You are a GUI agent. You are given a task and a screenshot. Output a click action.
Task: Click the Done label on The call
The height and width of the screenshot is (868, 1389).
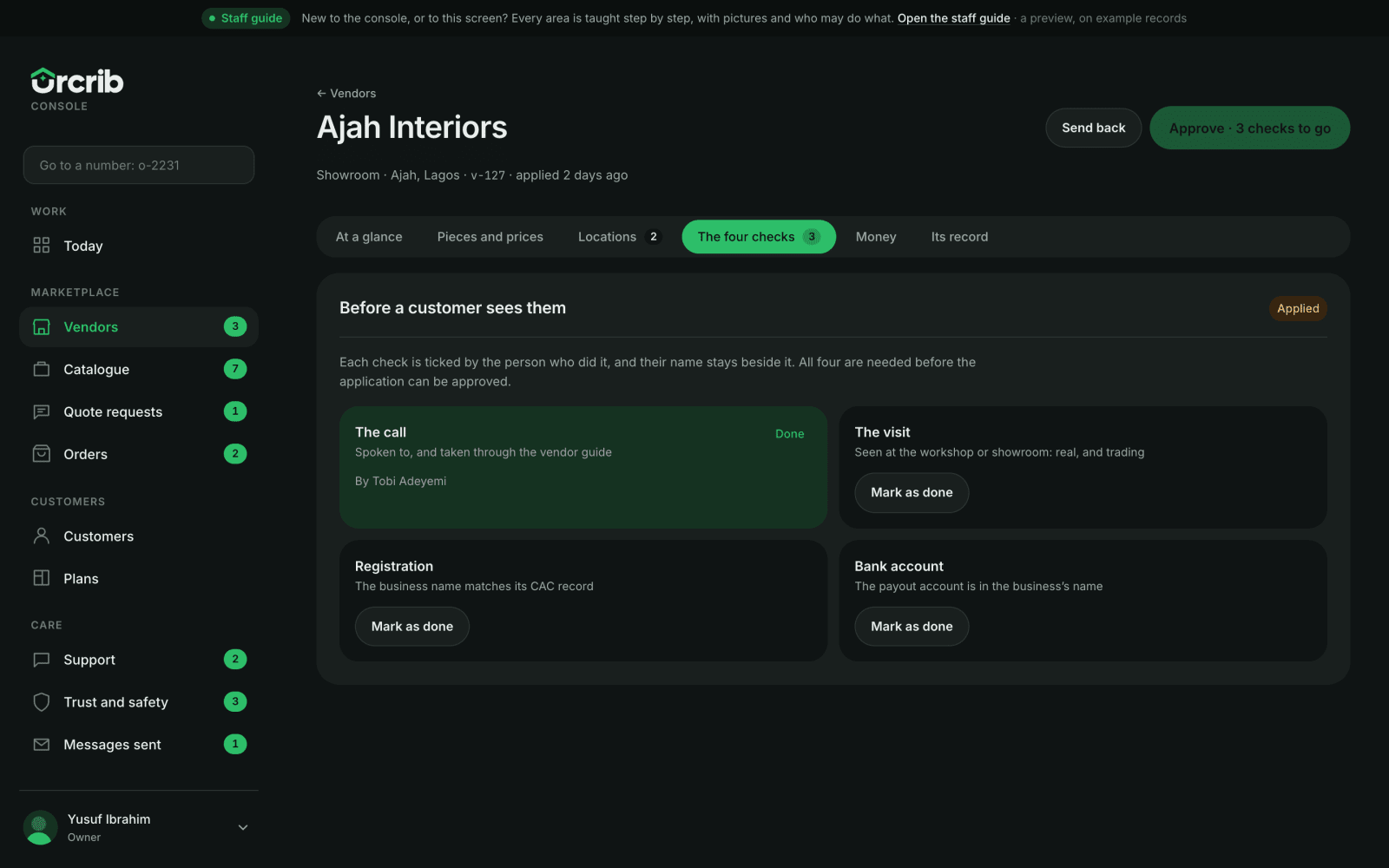[789, 434]
